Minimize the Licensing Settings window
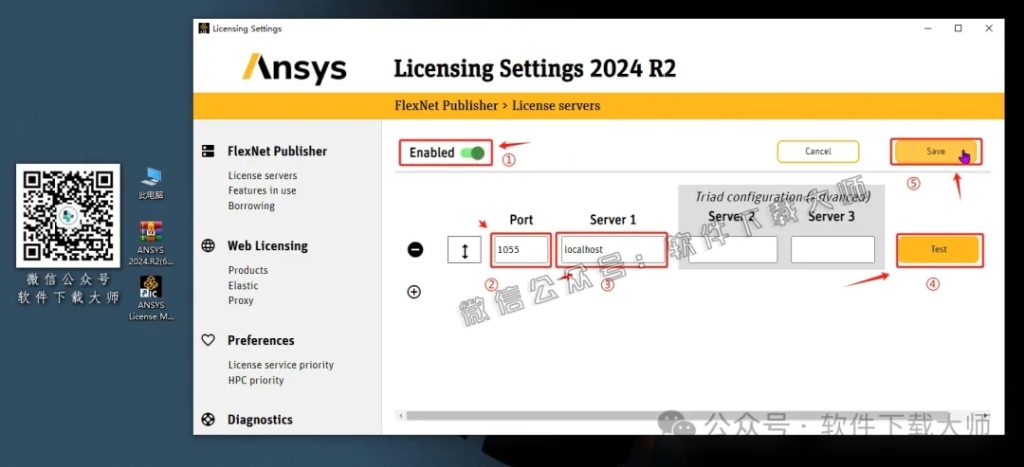The width and height of the screenshot is (1024, 467). pos(927,29)
